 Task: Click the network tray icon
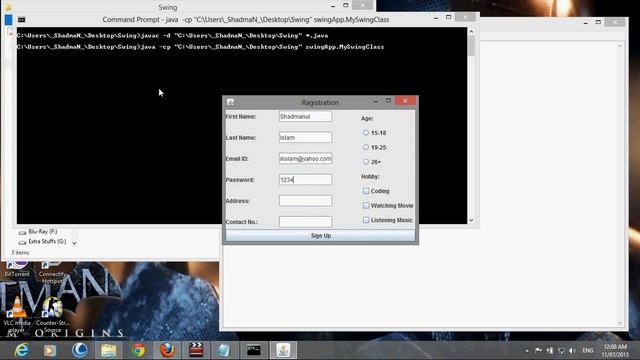(x=561, y=351)
